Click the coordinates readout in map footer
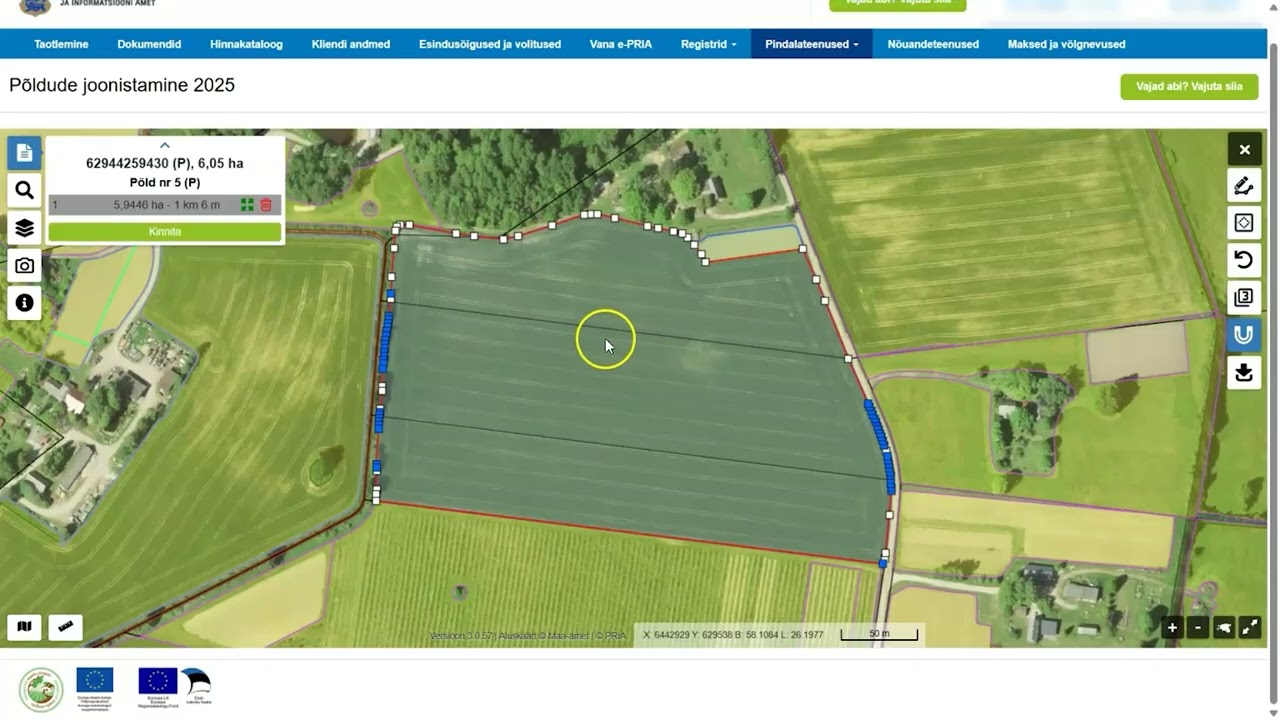 coord(733,635)
